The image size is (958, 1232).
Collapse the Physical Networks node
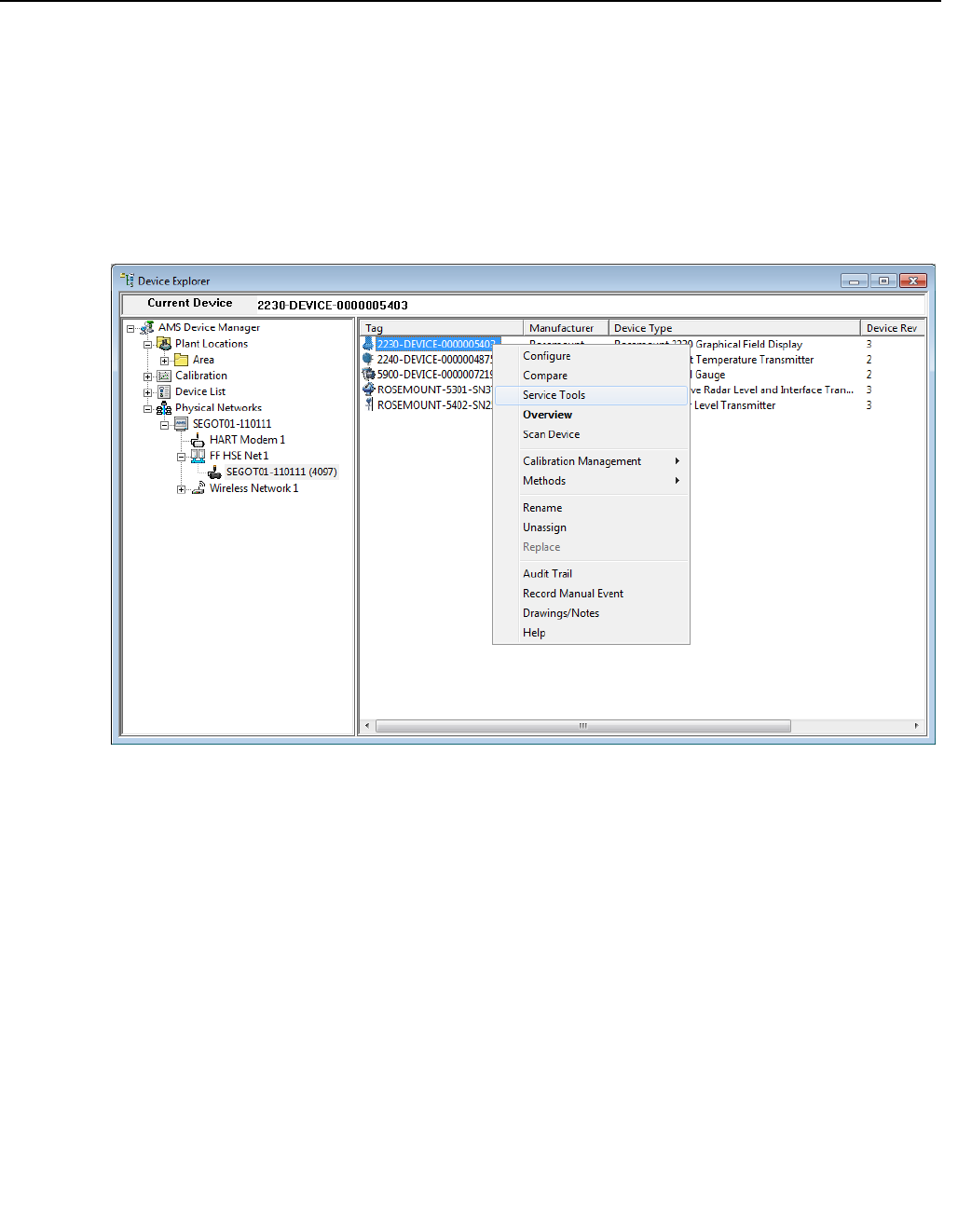pyautogui.click(x=147, y=409)
